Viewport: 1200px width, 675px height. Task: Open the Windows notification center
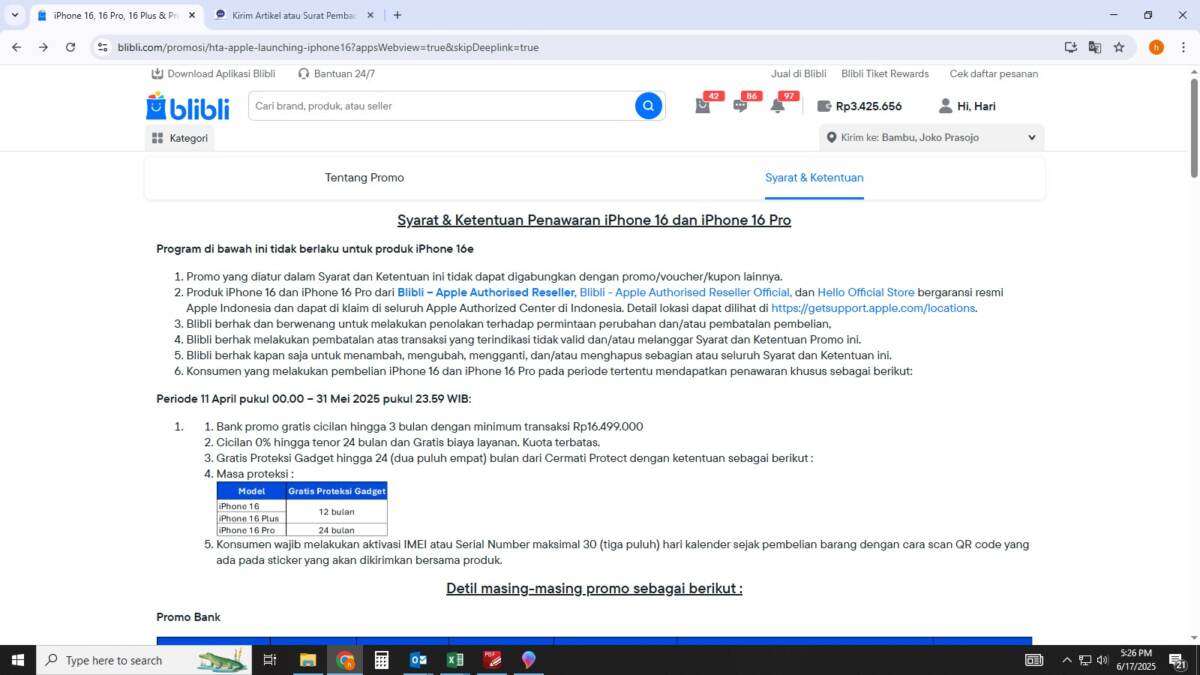(x=1178, y=660)
